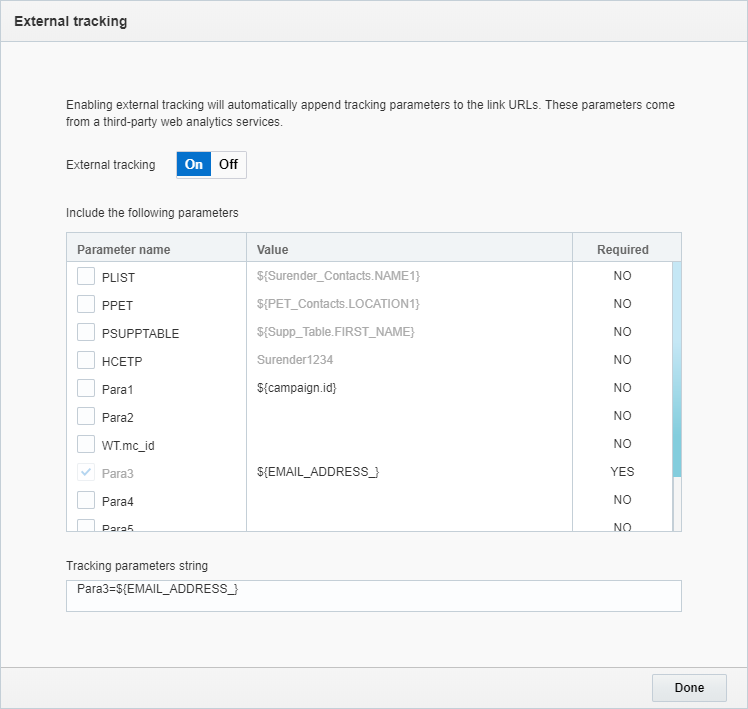
Task: Enable the PLIST parameter checkbox
Action: point(86,276)
